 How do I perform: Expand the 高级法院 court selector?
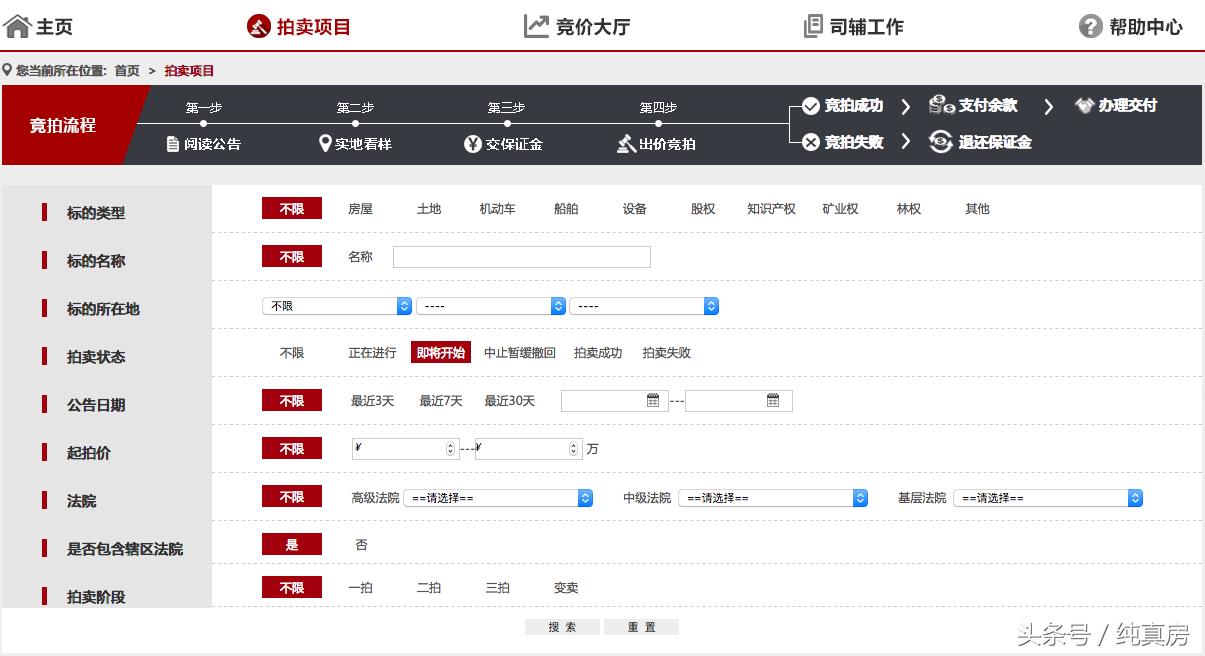click(496, 497)
